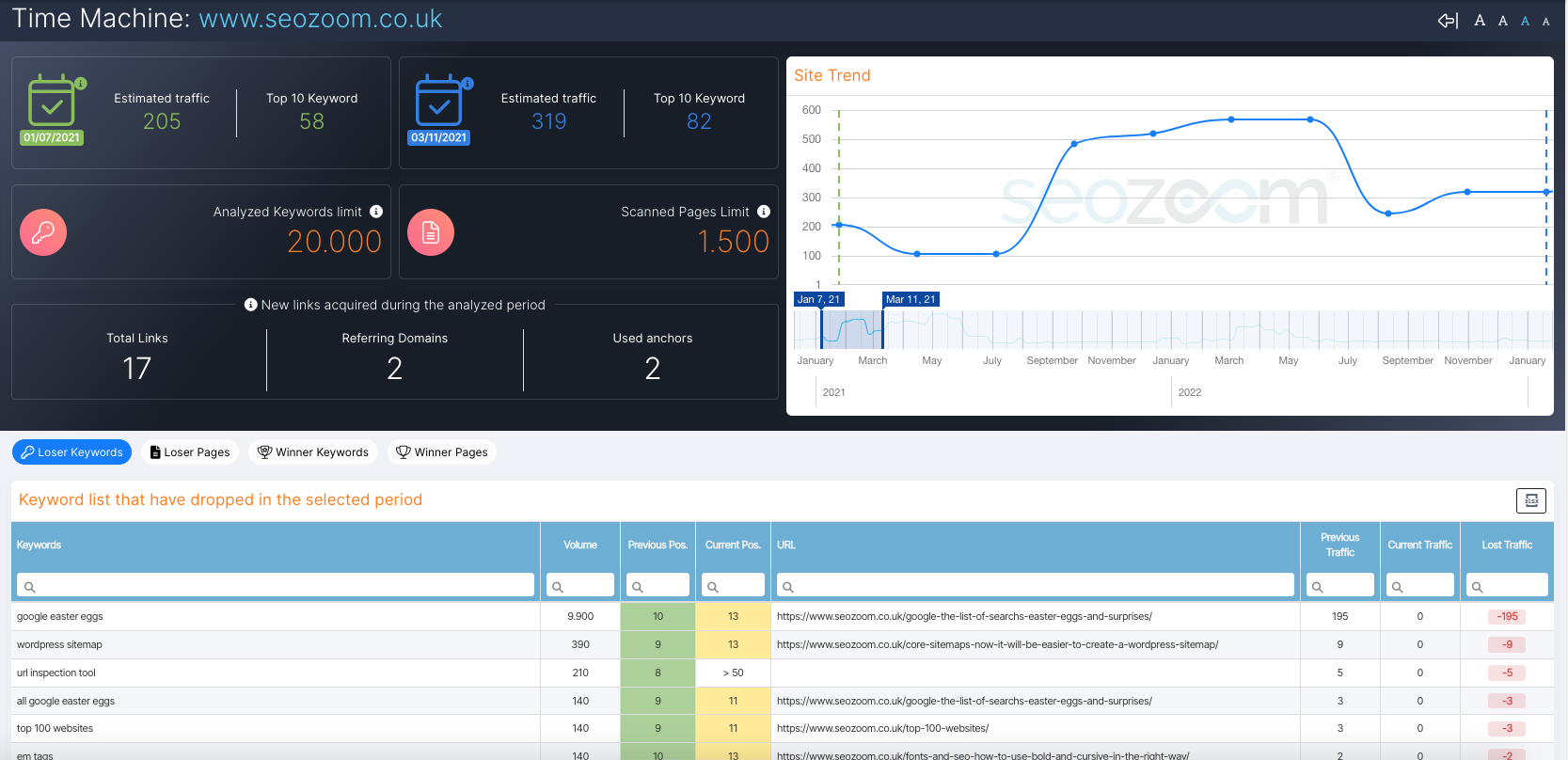
Task: Focus the Lost Traffic filter field
Action: [1507, 585]
